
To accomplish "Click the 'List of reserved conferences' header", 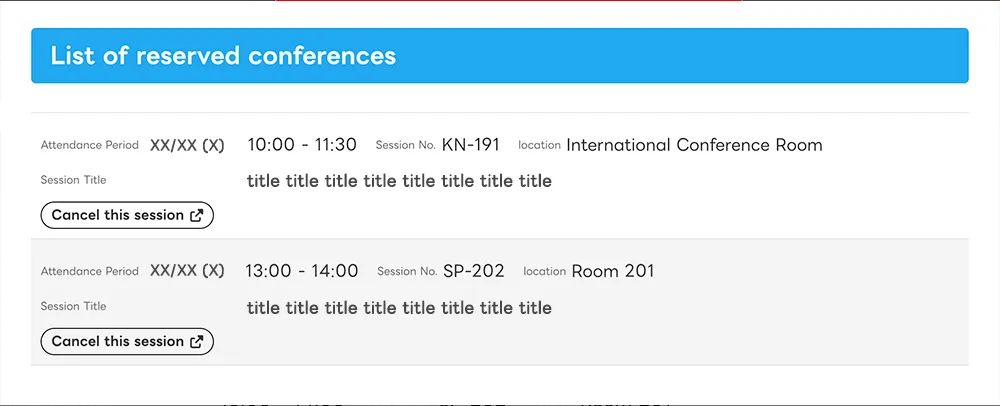I will (223, 56).
